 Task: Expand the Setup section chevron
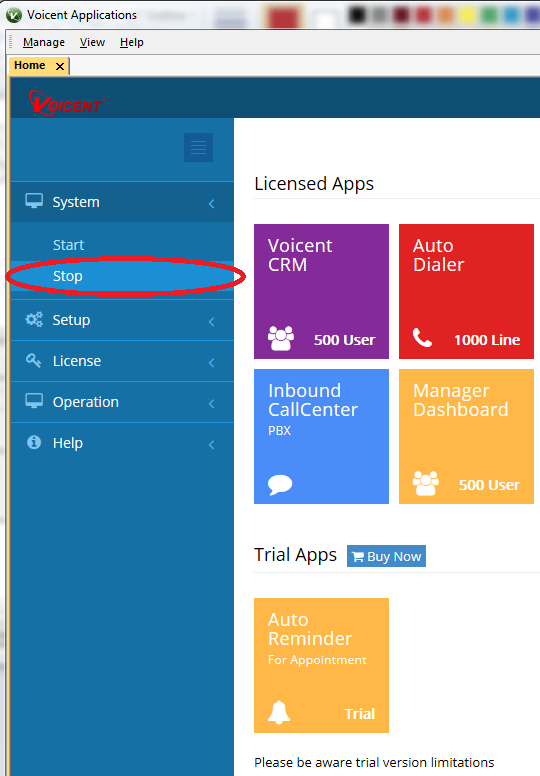(212, 322)
